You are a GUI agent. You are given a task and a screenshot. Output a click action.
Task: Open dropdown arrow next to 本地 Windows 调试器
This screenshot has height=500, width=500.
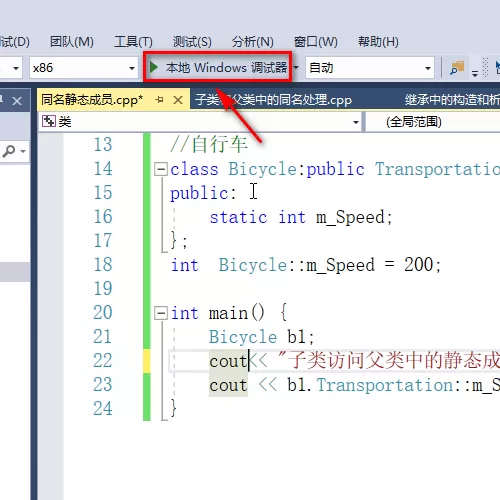pos(296,68)
